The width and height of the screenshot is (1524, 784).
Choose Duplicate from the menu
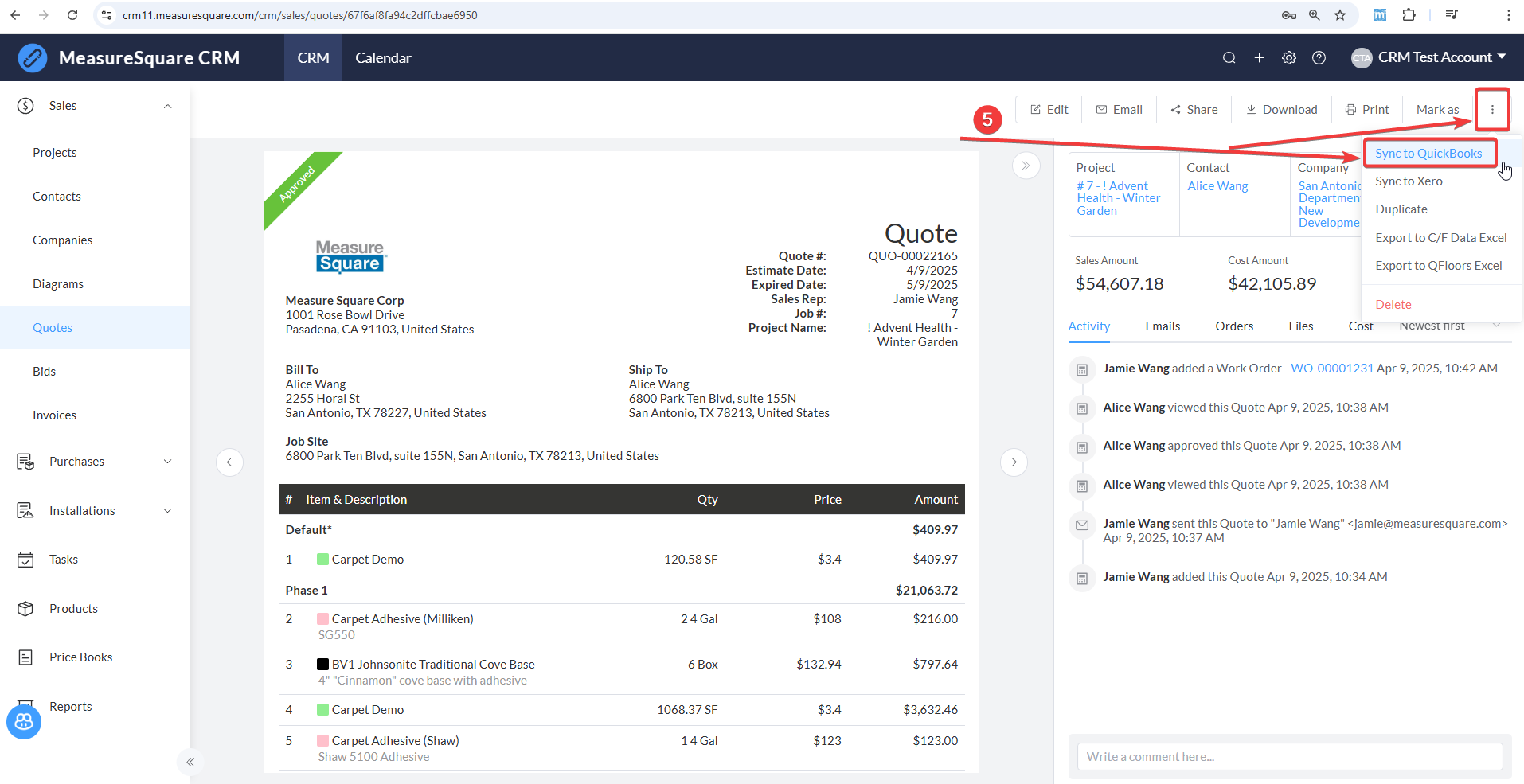(x=1401, y=209)
